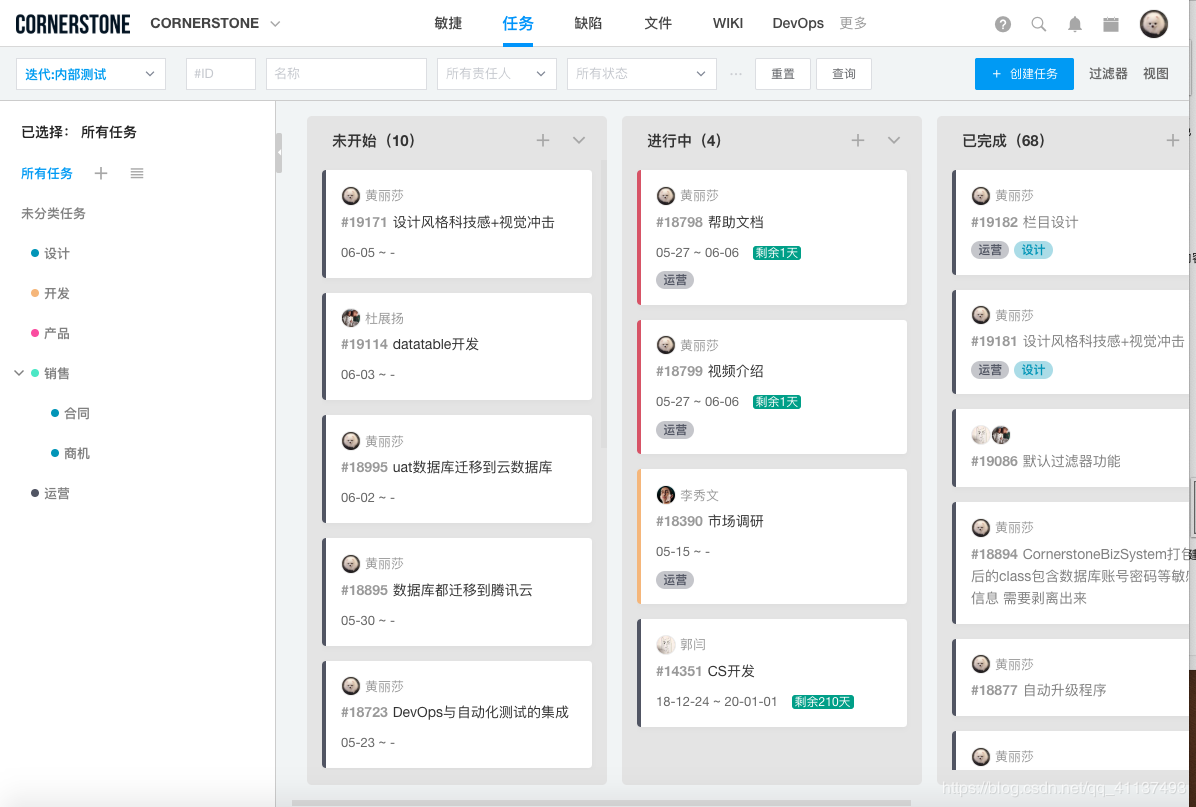The height and width of the screenshot is (807, 1196).
Task: Switch to the WIKI tab
Action: 728,24
